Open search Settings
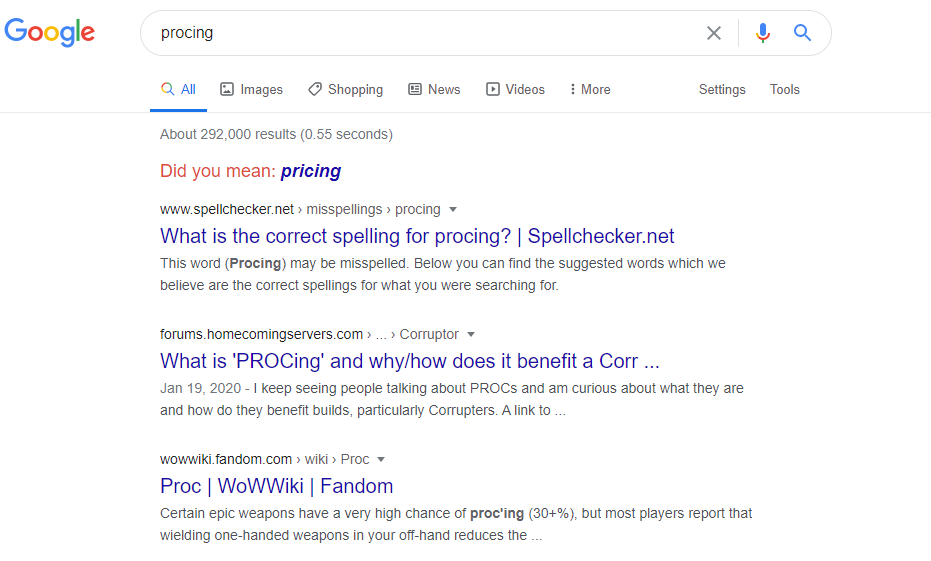931x561 pixels. pyautogui.click(x=722, y=90)
